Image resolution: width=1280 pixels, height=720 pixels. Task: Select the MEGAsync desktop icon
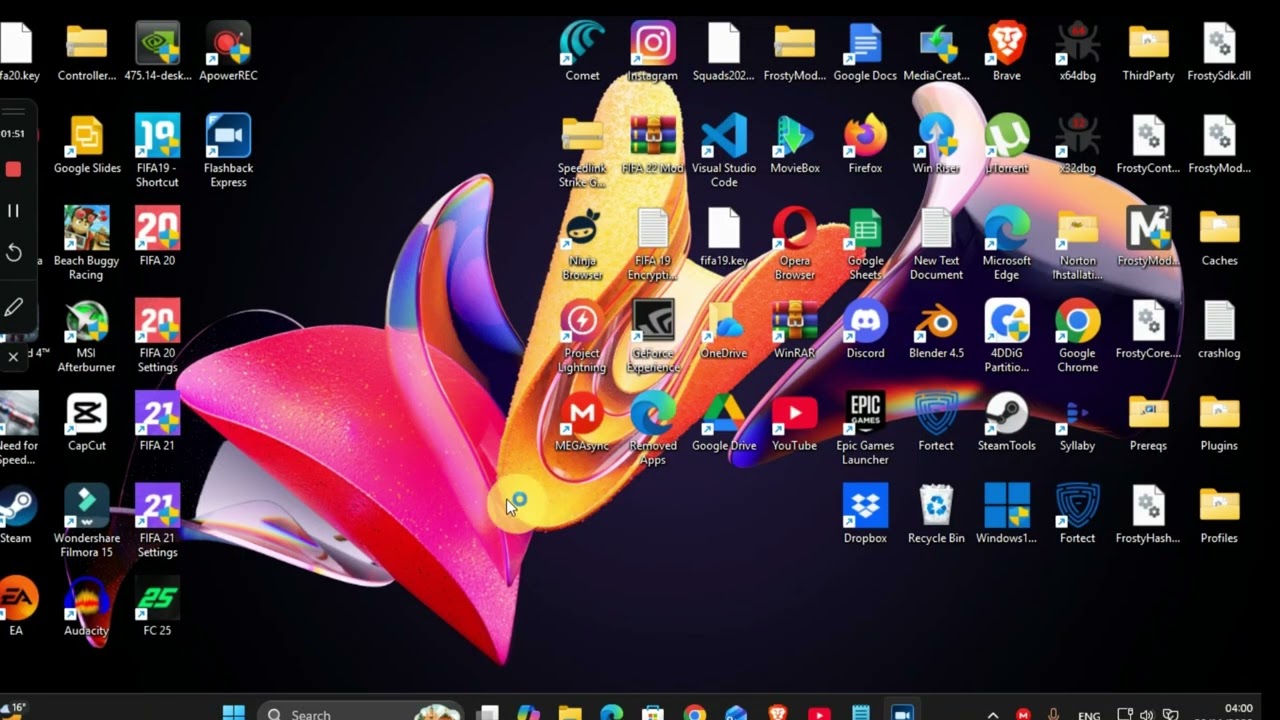tap(582, 423)
